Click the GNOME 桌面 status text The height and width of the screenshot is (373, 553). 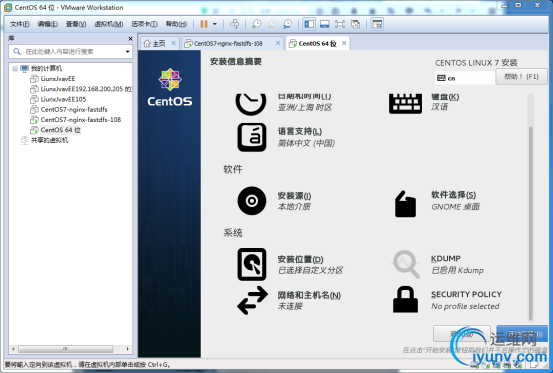pyautogui.click(x=455, y=207)
